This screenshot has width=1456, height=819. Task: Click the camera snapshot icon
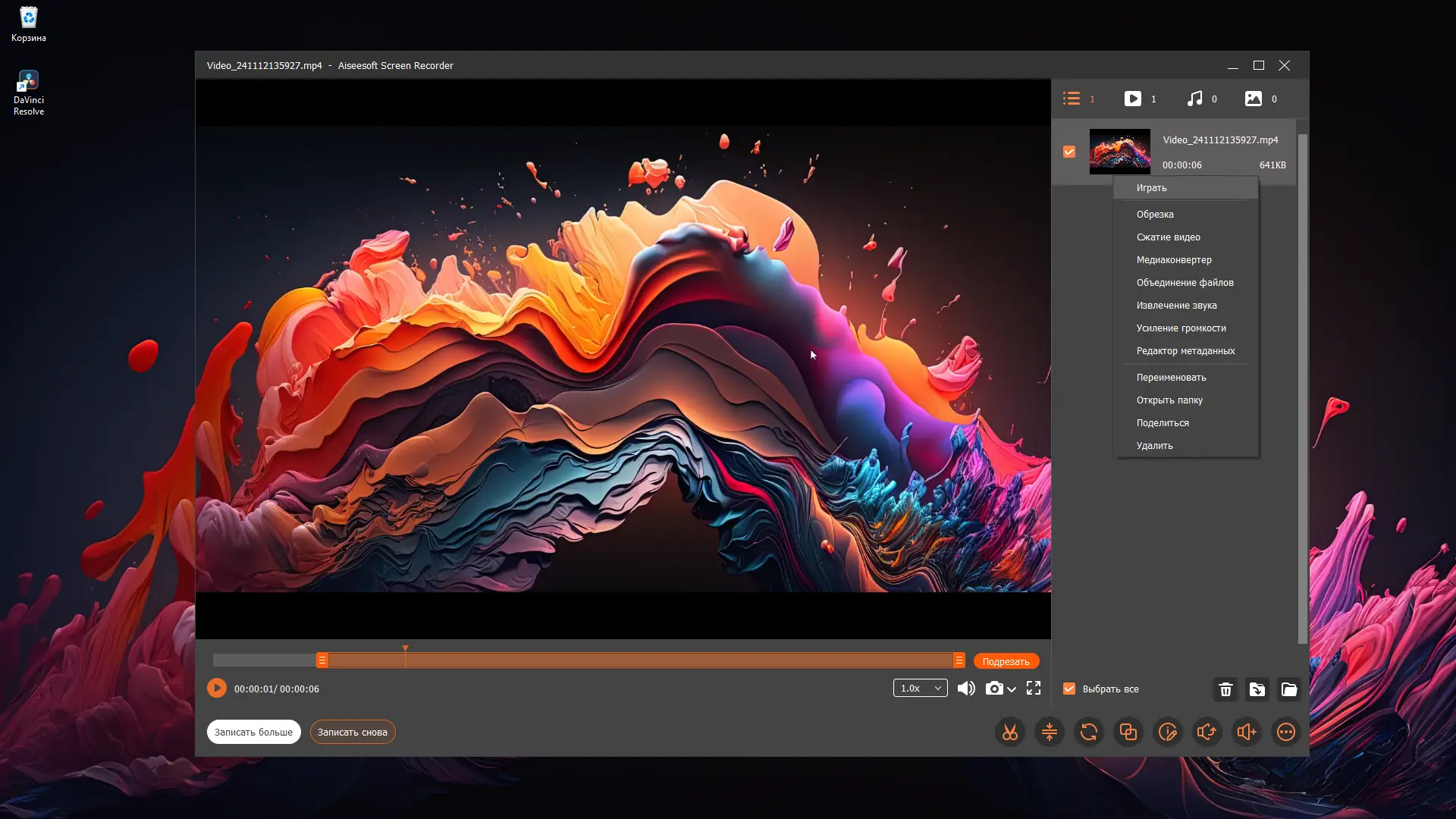coord(994,688)
